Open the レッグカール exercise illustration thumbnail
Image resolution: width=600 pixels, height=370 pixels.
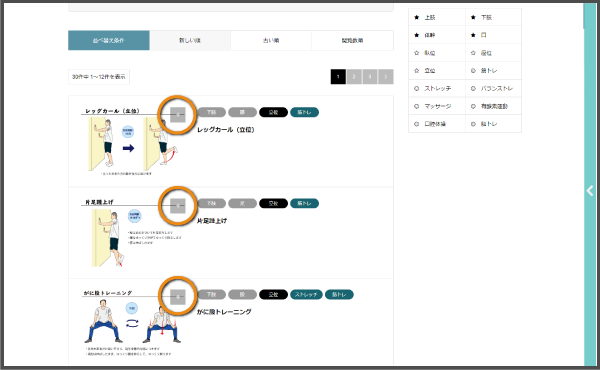click(x=129, y=142)
